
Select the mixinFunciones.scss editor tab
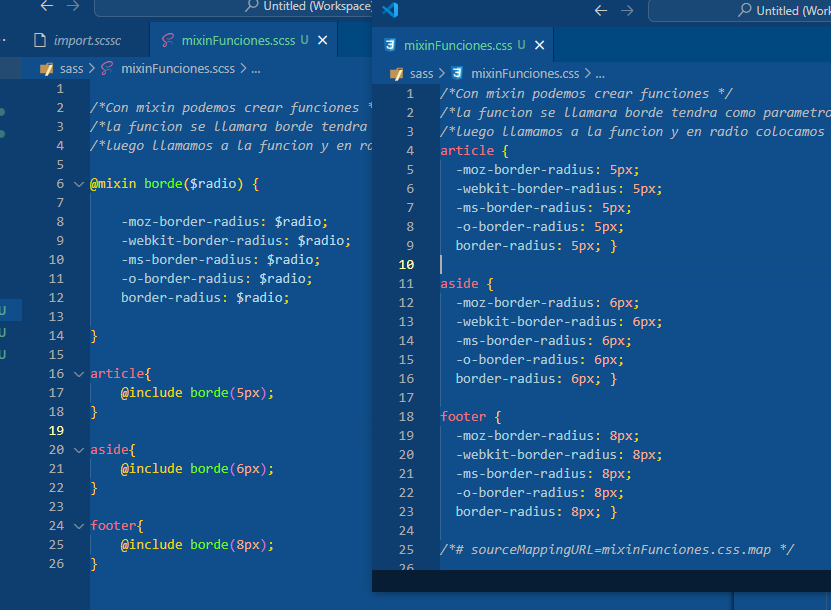(238, 40)
